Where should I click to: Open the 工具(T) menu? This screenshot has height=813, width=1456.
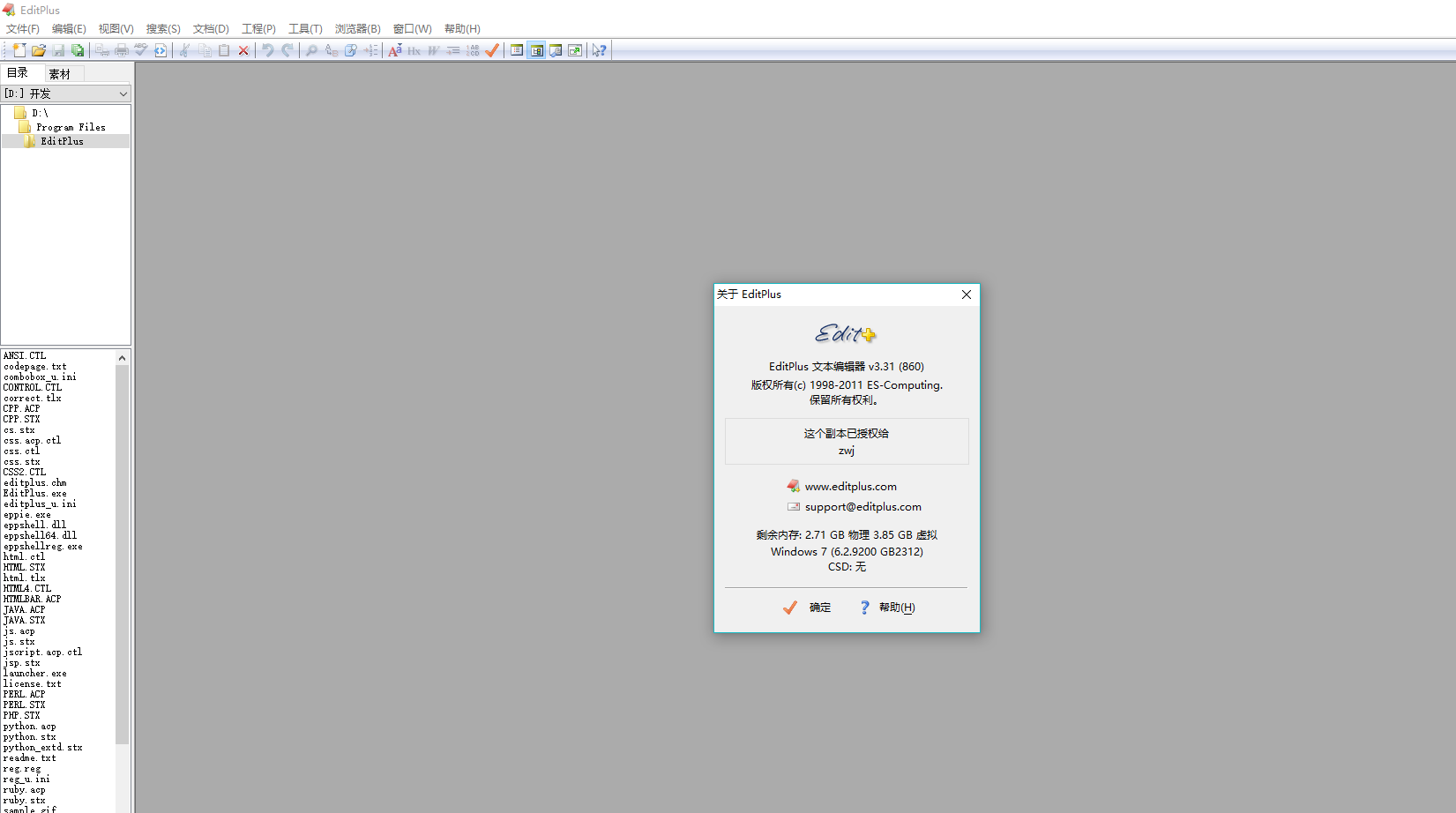(305, 29)
